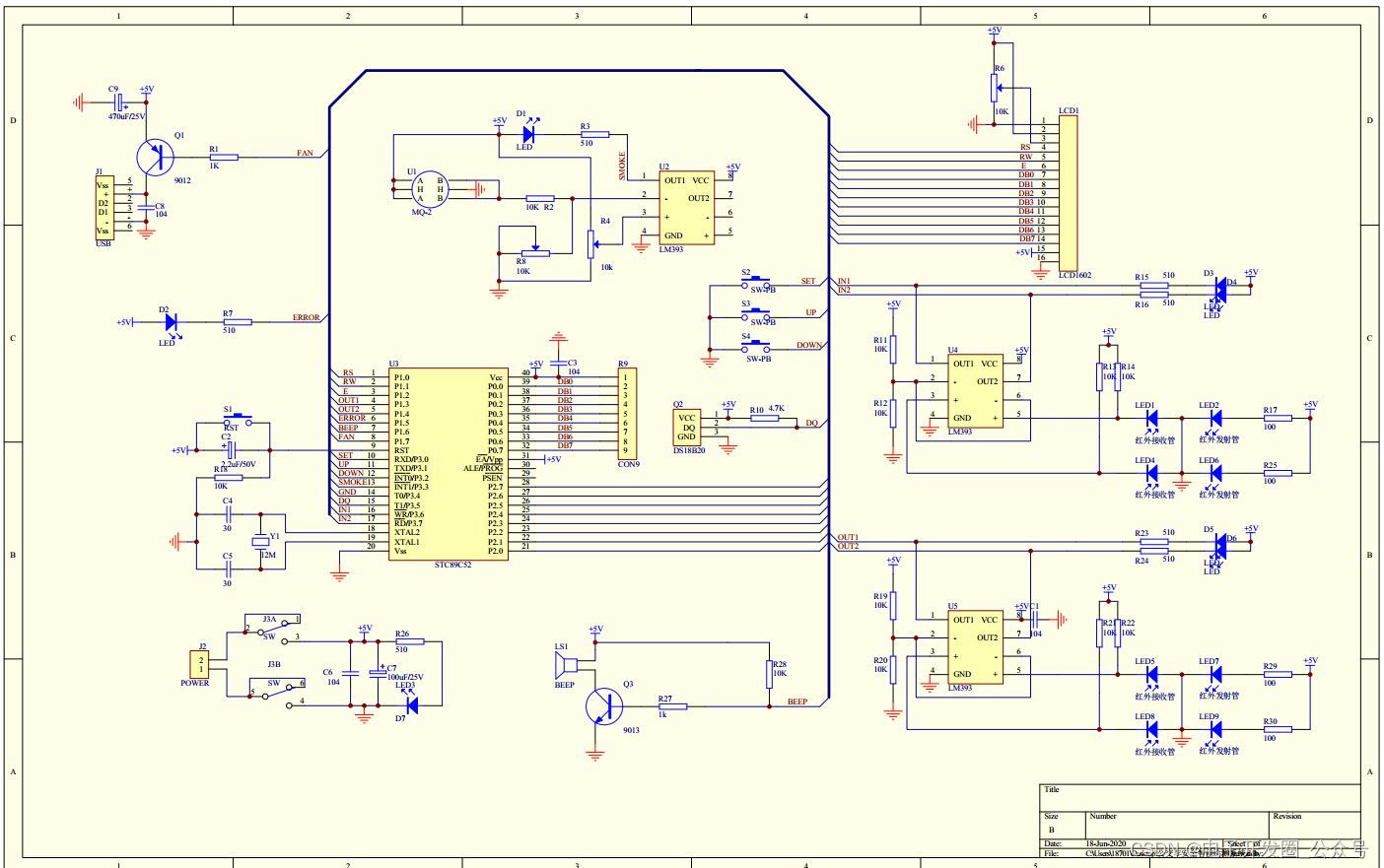
Task: Click the vertical SMOKE net label
Action: [x=622, y=166]
